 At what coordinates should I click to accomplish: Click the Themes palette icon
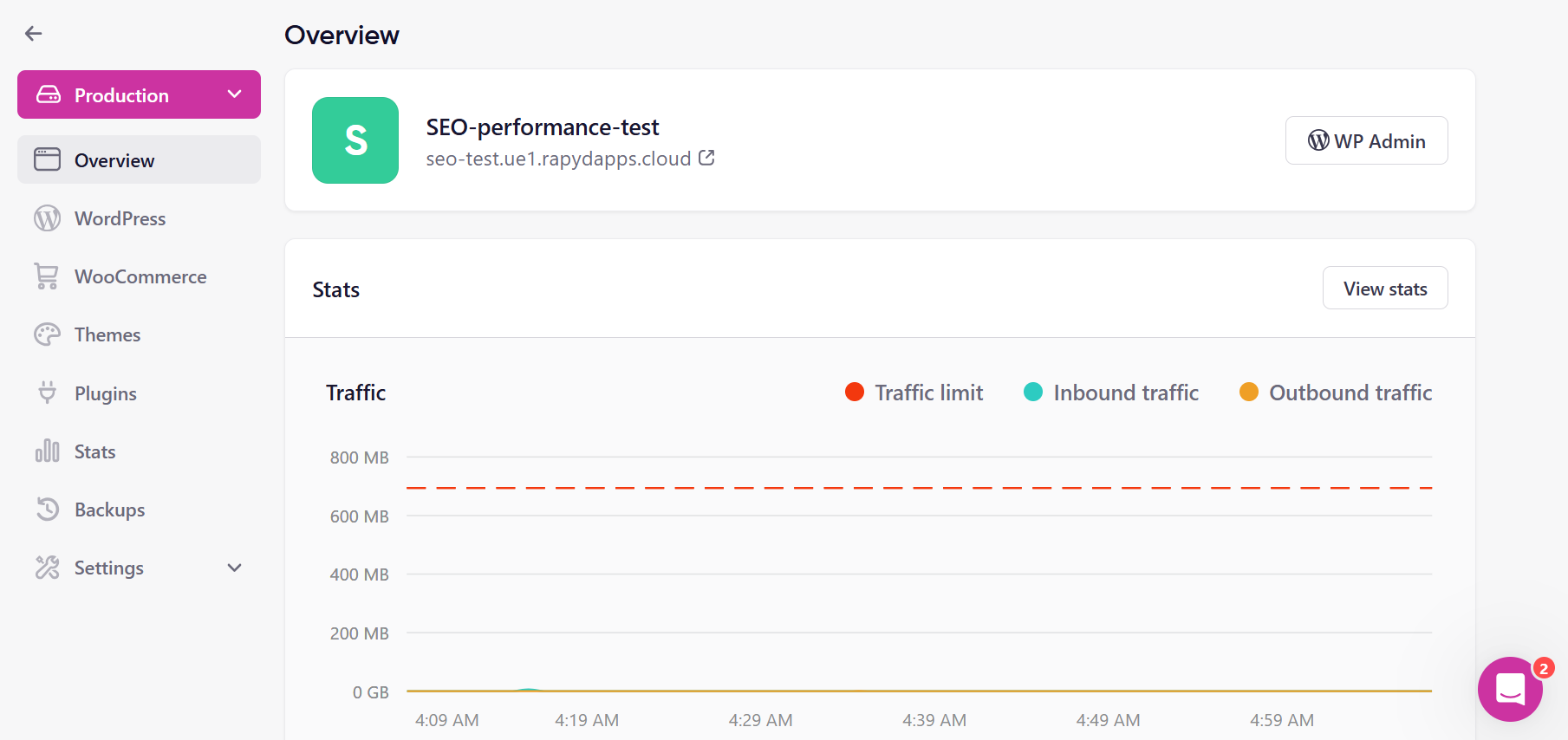[48, 334]
